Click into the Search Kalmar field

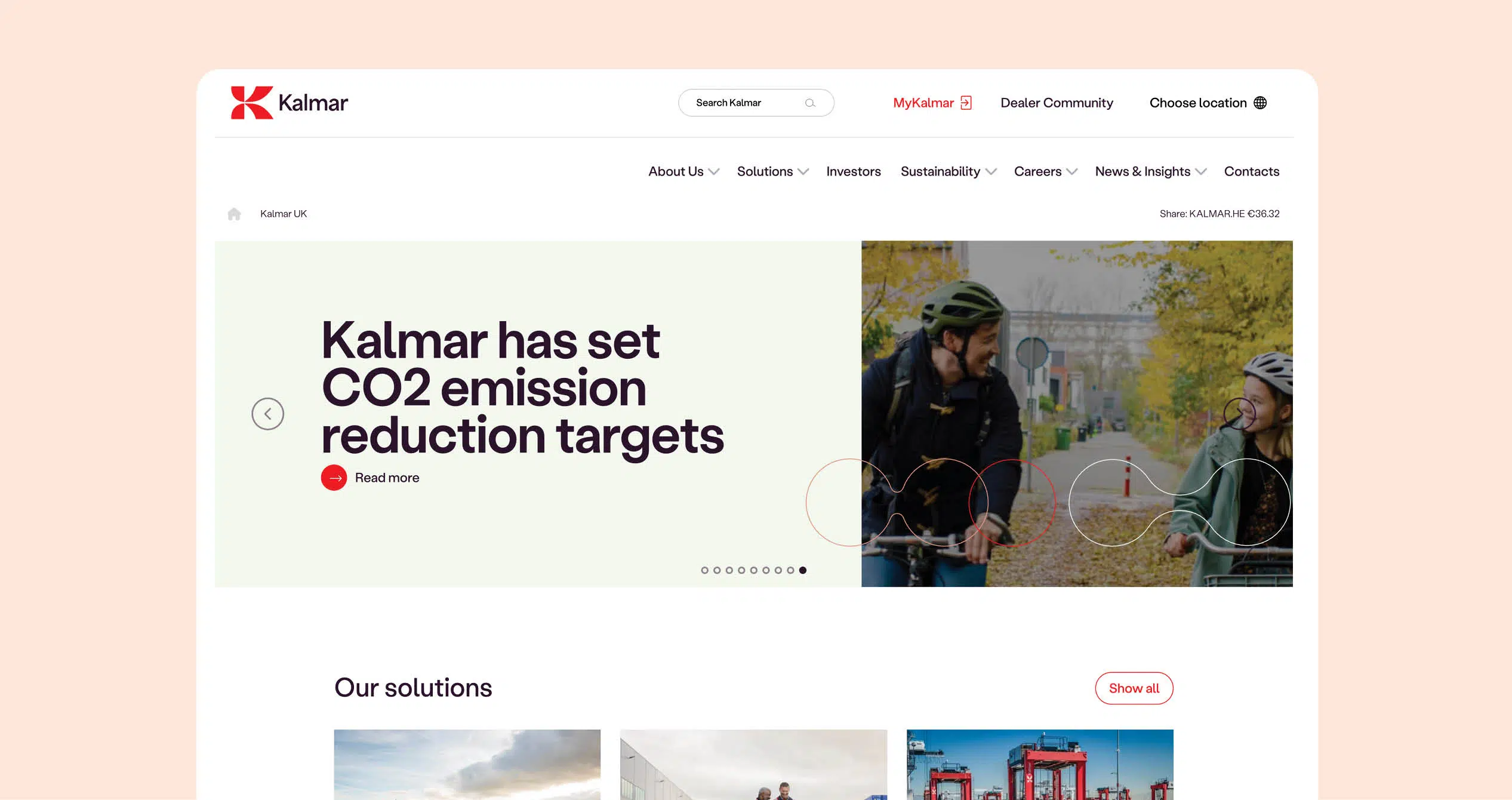[756, 103]
